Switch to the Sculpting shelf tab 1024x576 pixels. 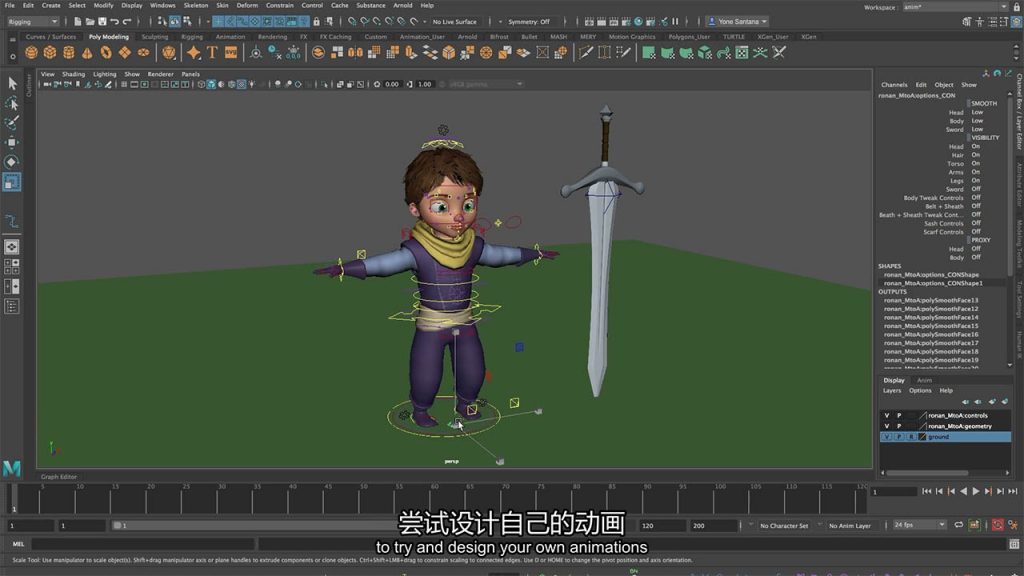click(x=155, y=37)
